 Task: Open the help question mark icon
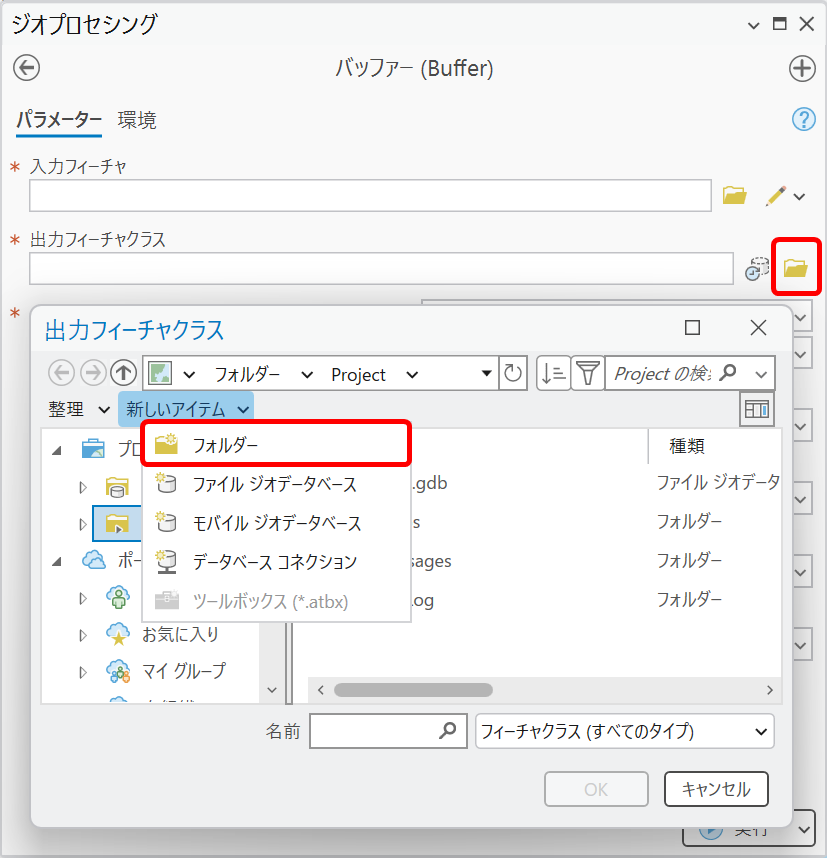[803, 120]
